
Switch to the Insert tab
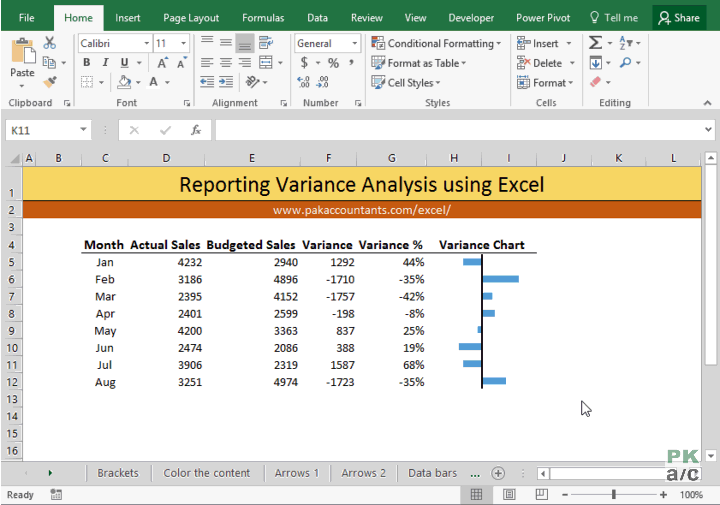[x=128, y=18]
